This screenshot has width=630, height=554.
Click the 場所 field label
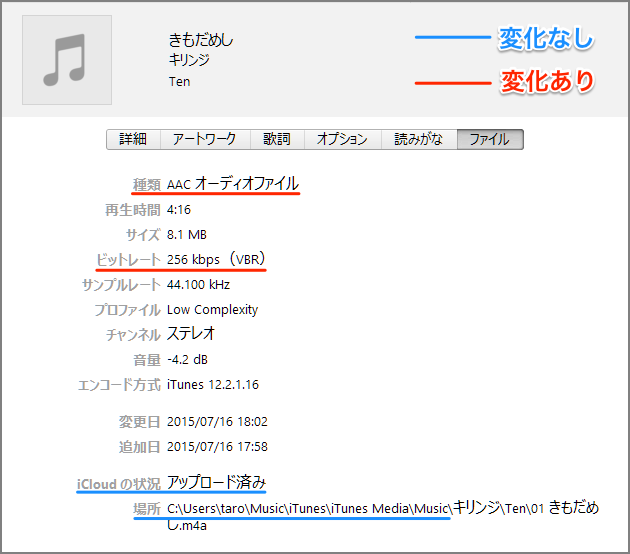147,509
